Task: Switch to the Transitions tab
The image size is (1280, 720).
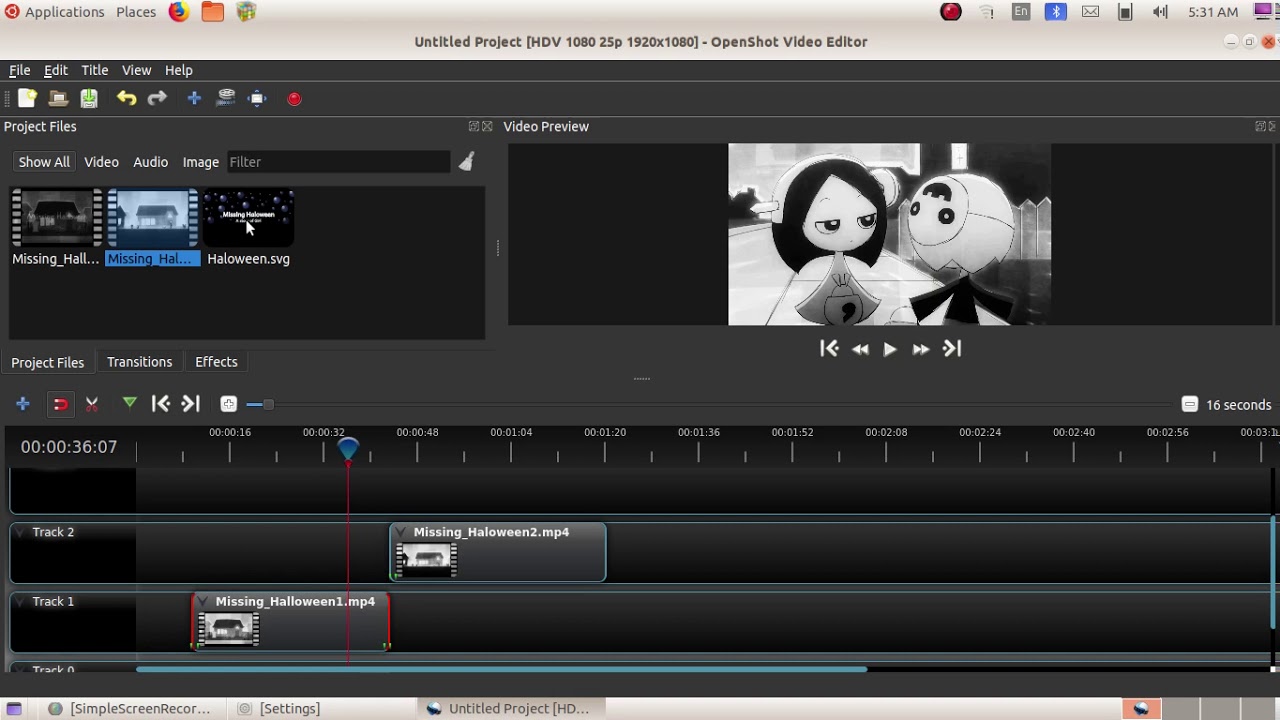Action: 139,362
